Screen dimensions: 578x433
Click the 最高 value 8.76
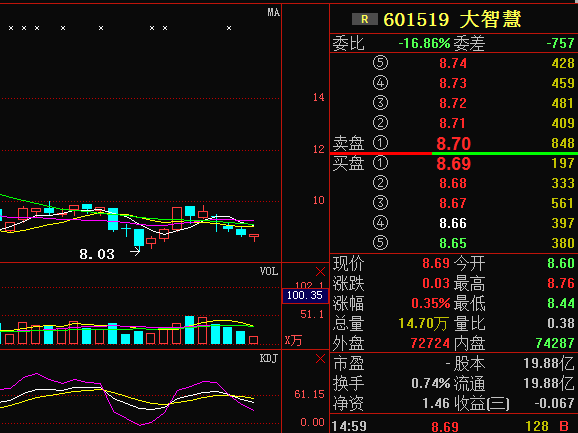click(561, 283)
